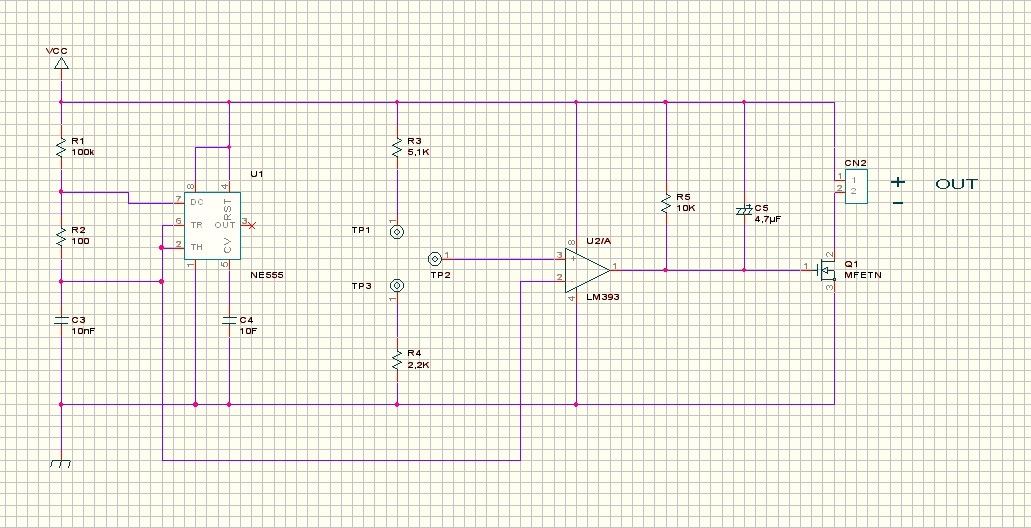Click the TP3 label text
This screenshot has height=528, width=1031.
(361, 286)
